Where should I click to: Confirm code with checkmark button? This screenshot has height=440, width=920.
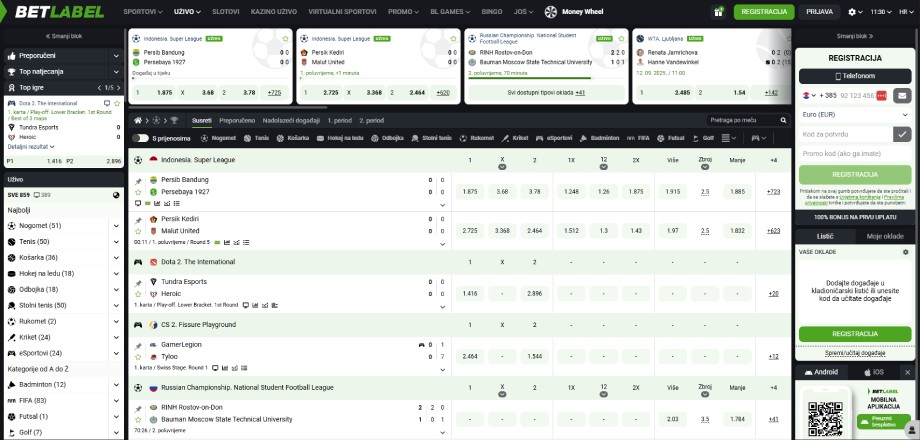pos(902,134)
